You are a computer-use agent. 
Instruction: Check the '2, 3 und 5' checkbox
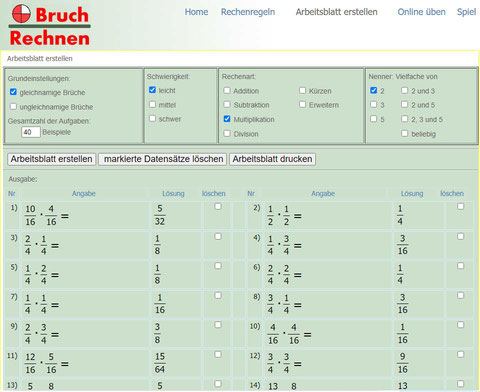pos(404,119)
